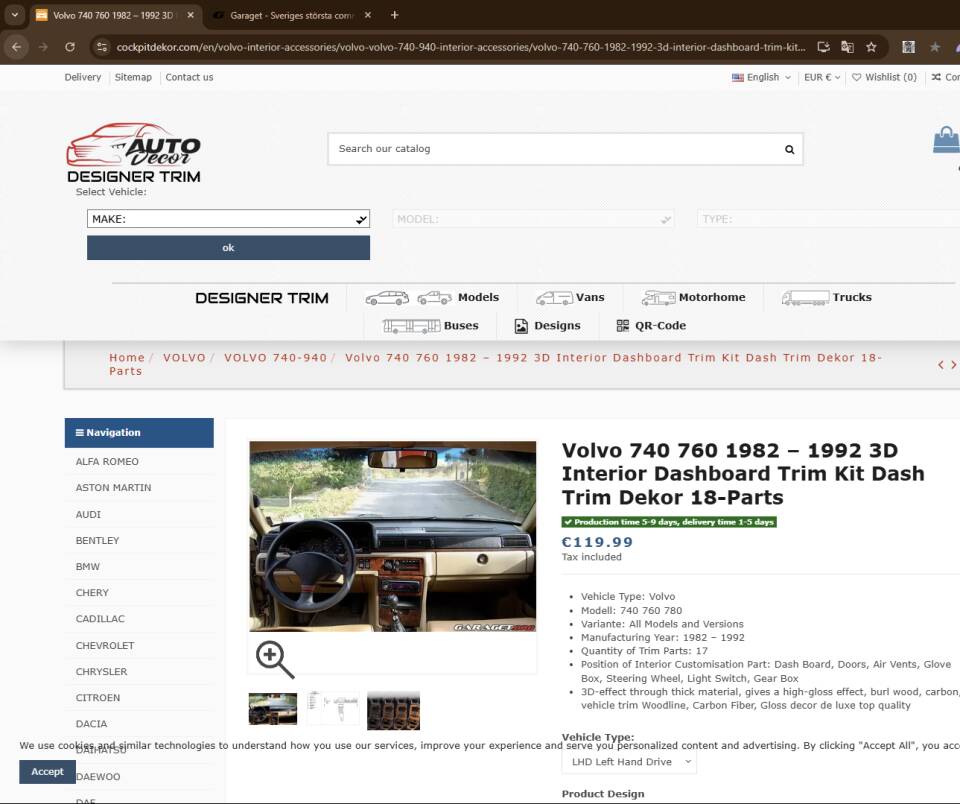Bookmark this page with the star icon
Image resolution: width=960 pixels, height=804 pixels.
[x=871, y=47]
